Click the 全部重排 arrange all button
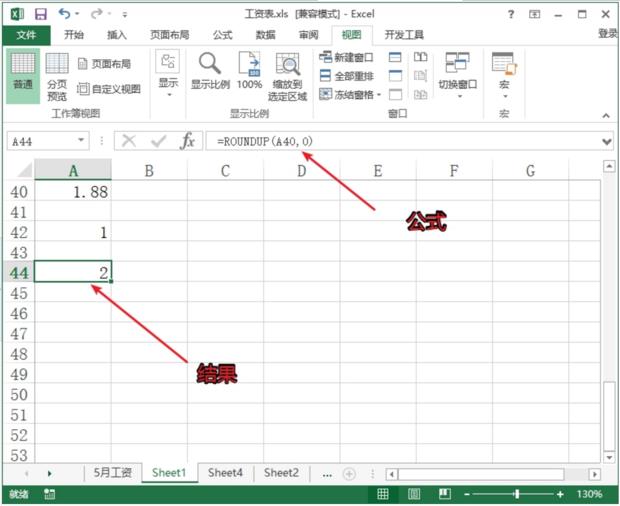 click(350, 76)
